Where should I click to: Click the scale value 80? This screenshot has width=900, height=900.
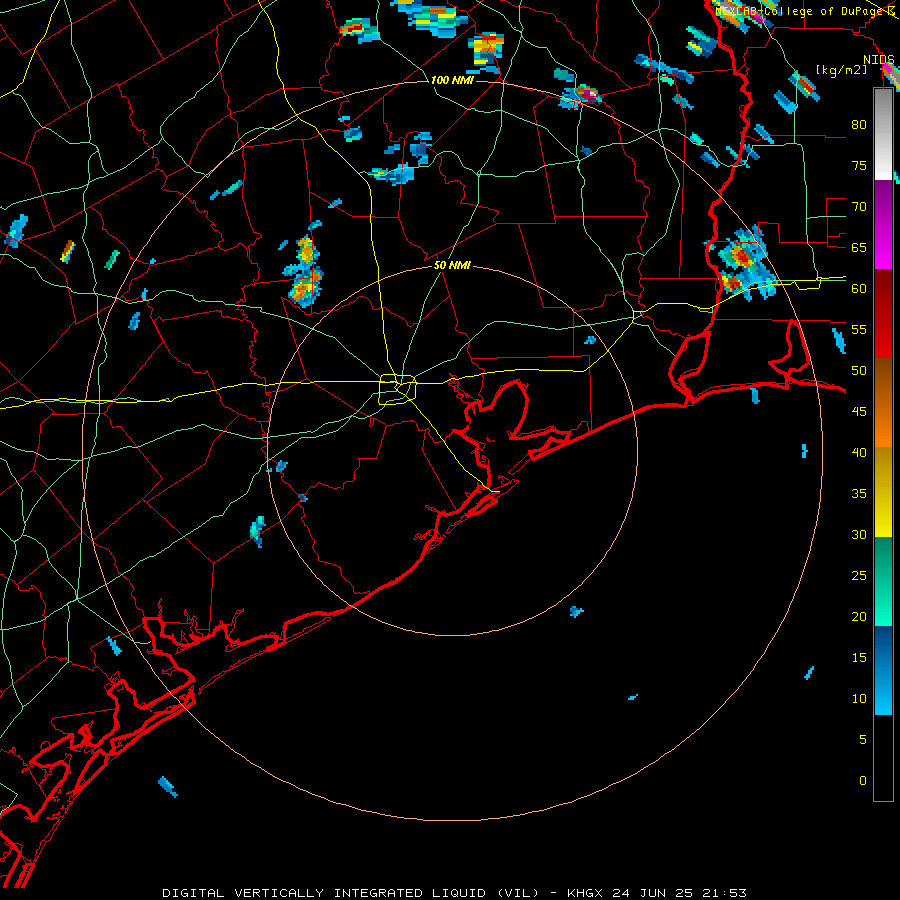pos(859,125)
